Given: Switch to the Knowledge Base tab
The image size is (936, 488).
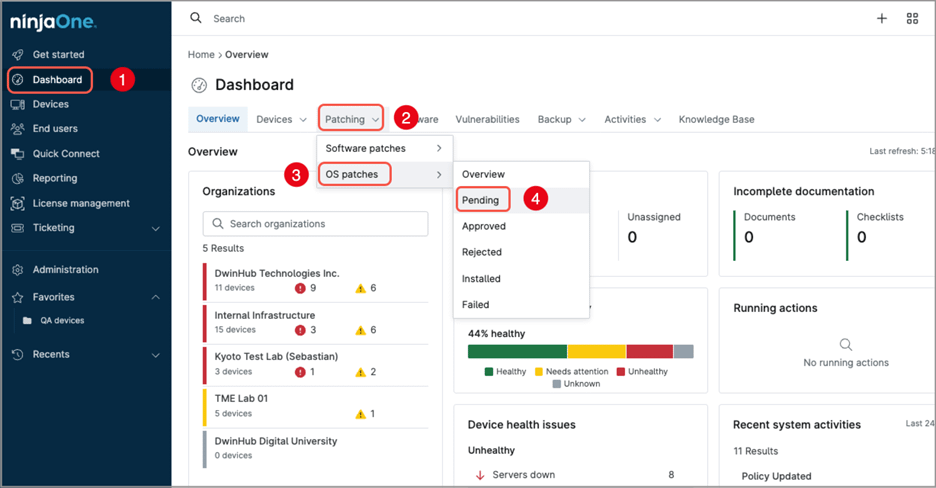Looking at the screenshot, I should pos(716,119).
